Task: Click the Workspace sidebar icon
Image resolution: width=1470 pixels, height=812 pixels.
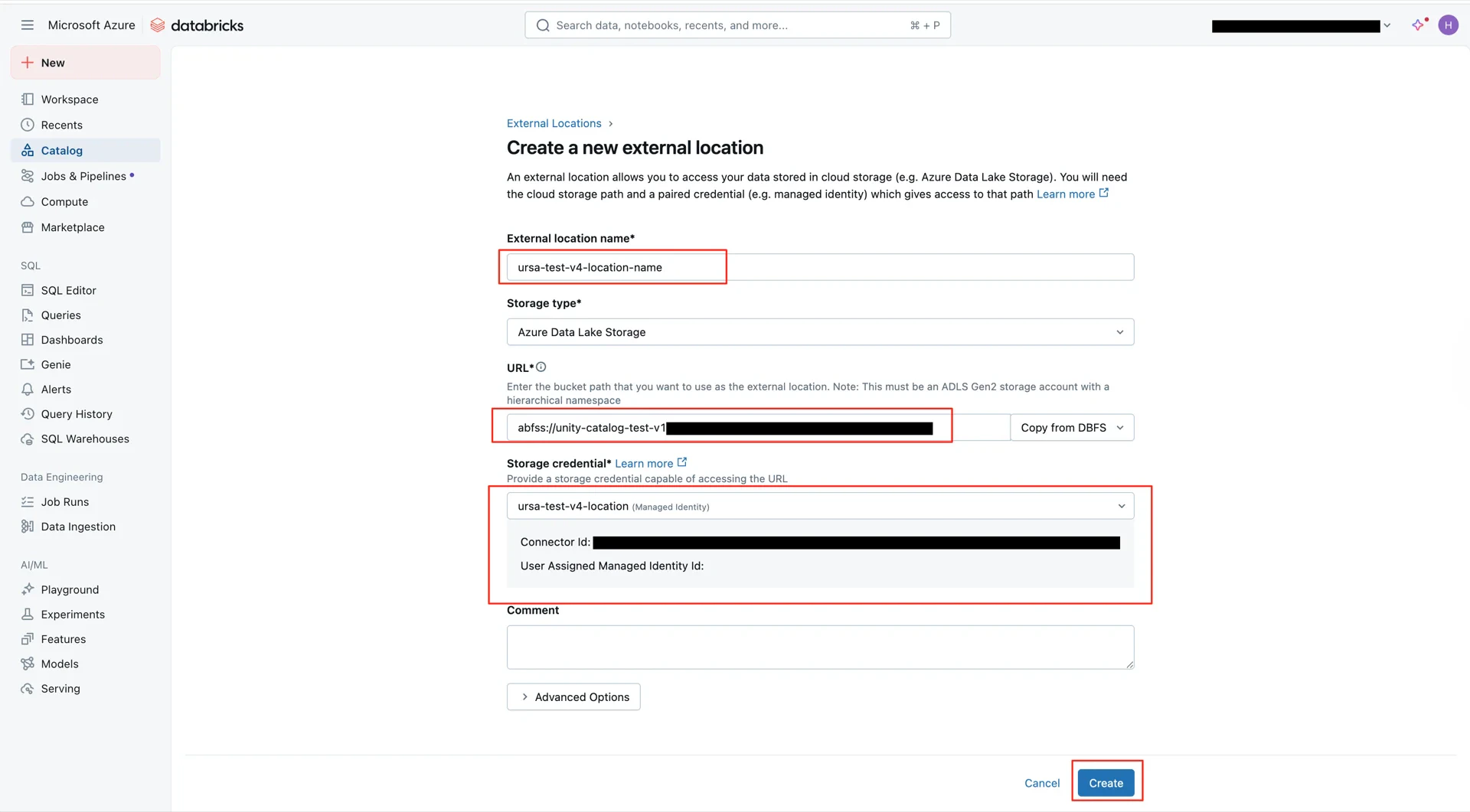Action: click(28, 99)
